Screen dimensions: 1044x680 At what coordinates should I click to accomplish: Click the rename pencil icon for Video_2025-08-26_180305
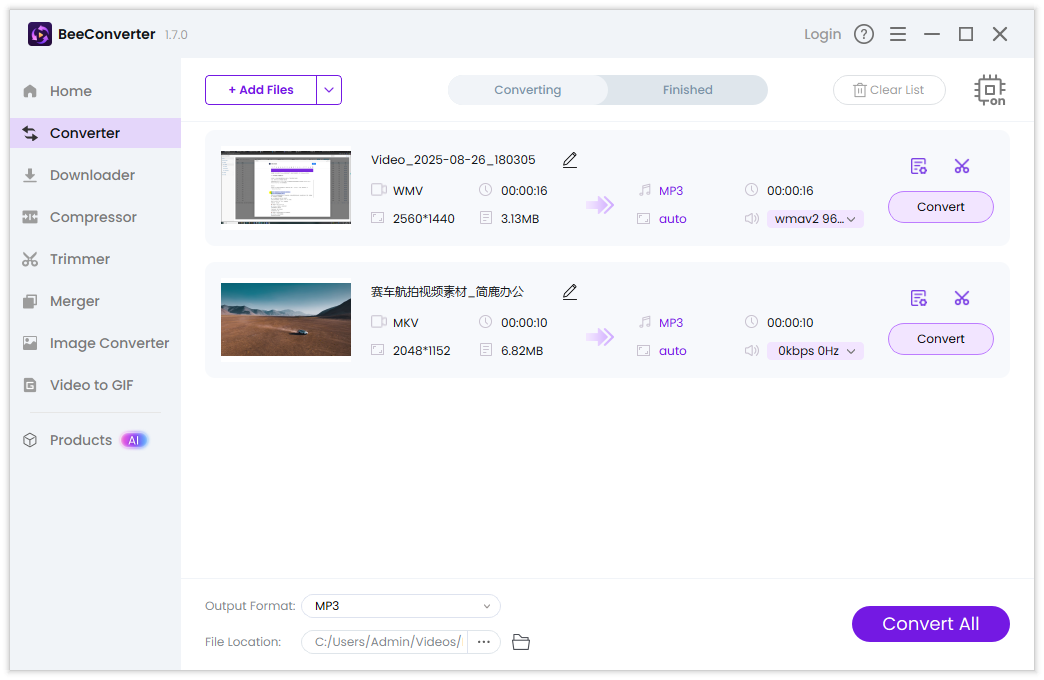pos(570,160)
